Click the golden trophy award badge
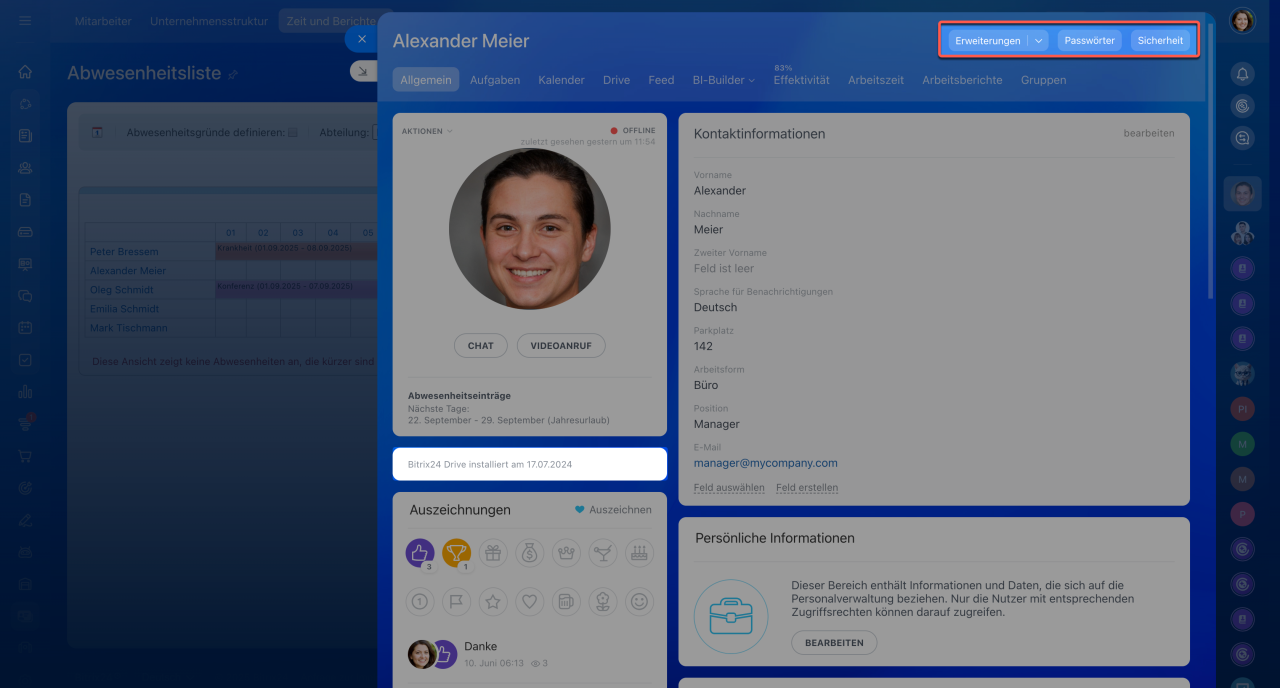The image size is (1280, 688). tap(456, 553)
